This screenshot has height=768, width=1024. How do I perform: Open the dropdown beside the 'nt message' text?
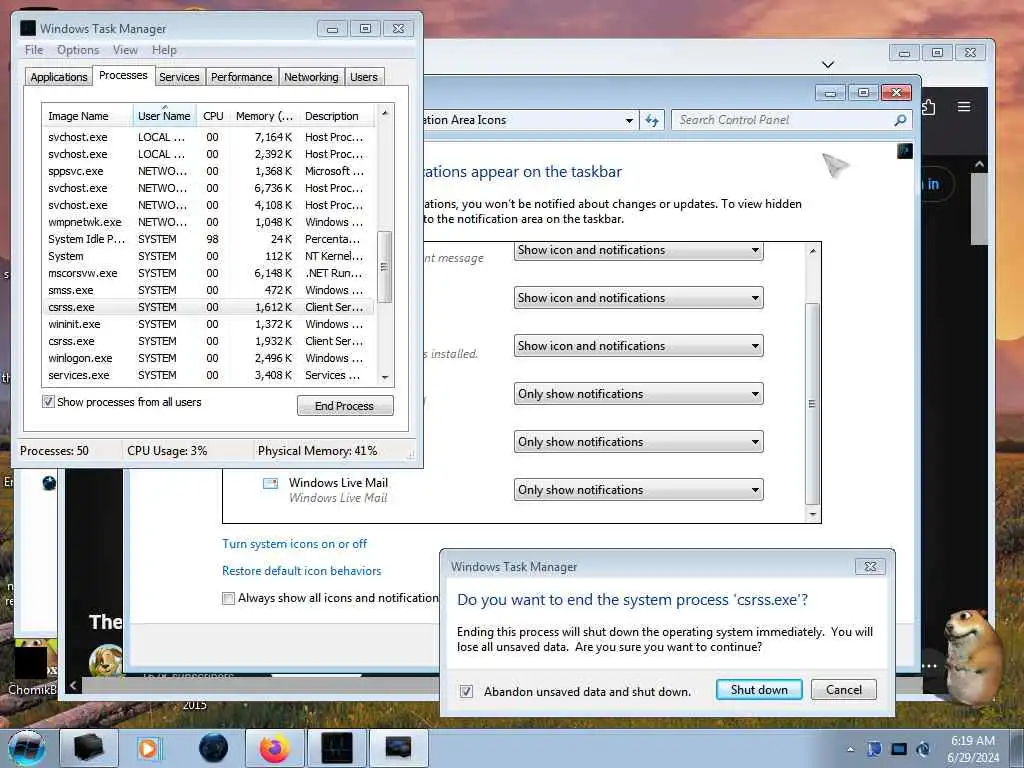pos(638,250)
